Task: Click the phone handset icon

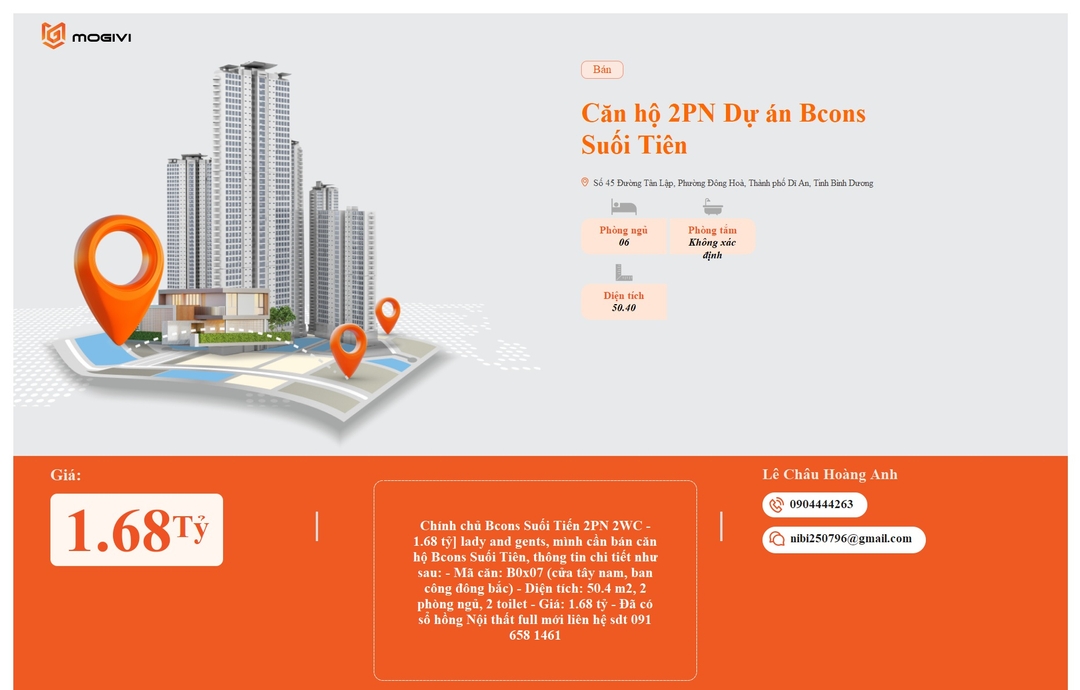Action: [776, 505]
